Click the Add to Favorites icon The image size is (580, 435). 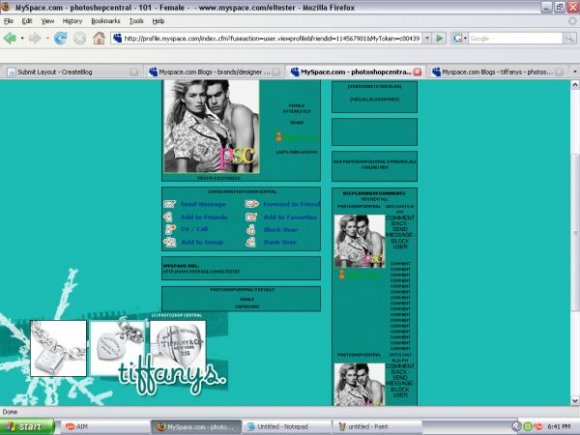(x=251, y=217)
